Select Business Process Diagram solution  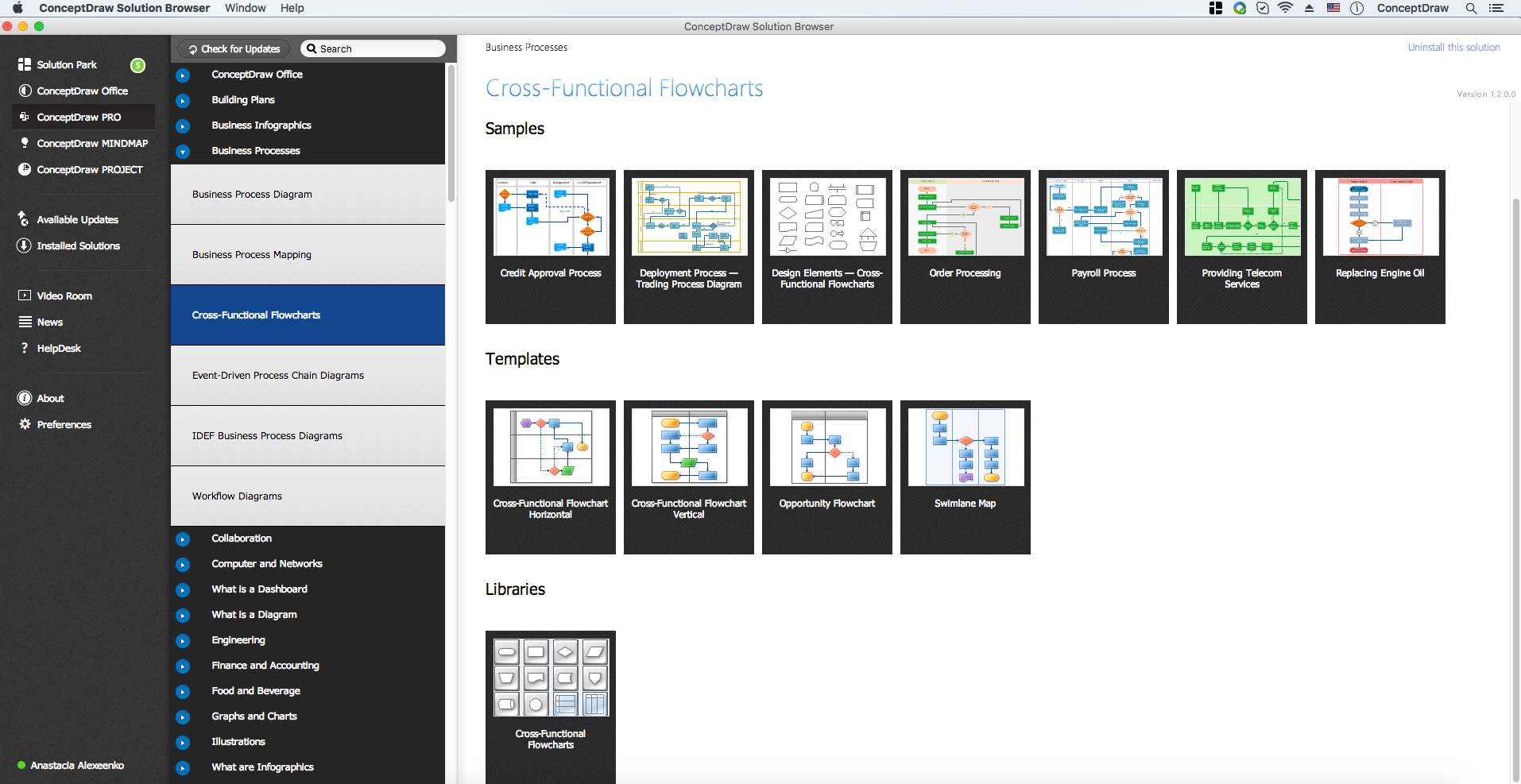[308, 194]
